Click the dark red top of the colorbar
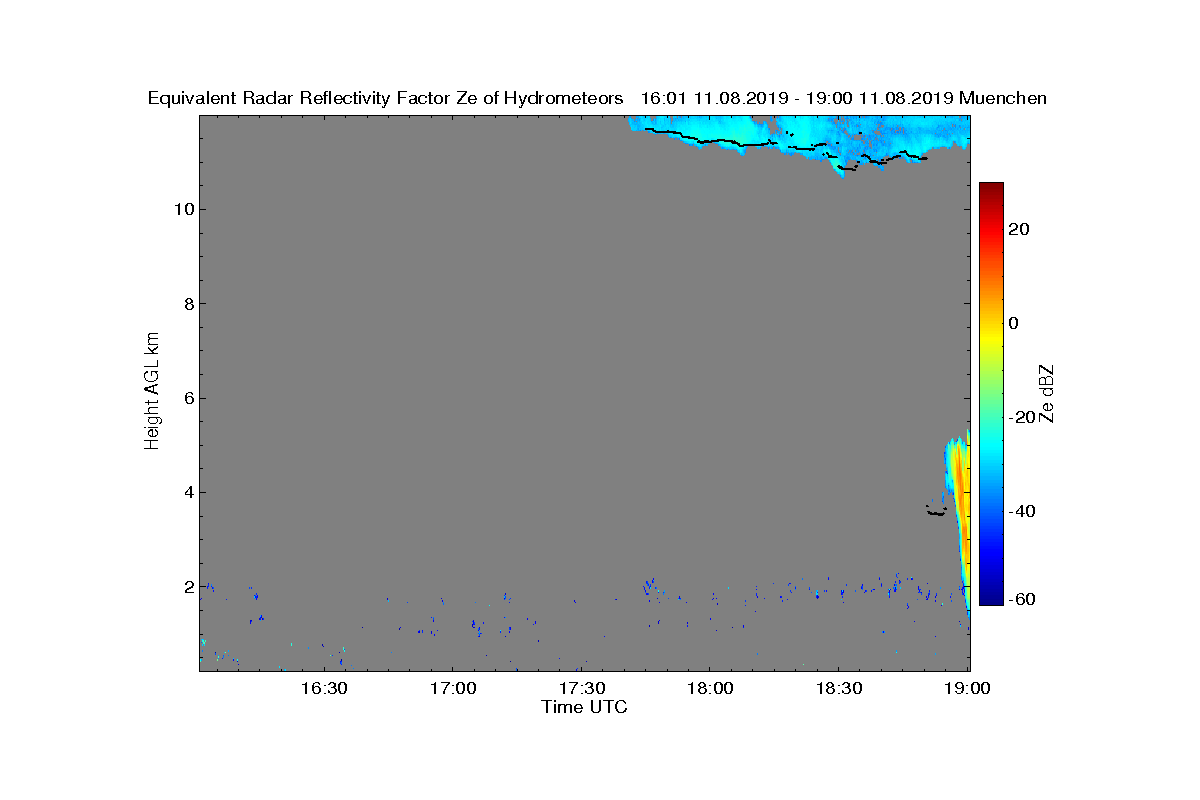The width and height of the screenshot is (1200, 800). tap(991, 190)
